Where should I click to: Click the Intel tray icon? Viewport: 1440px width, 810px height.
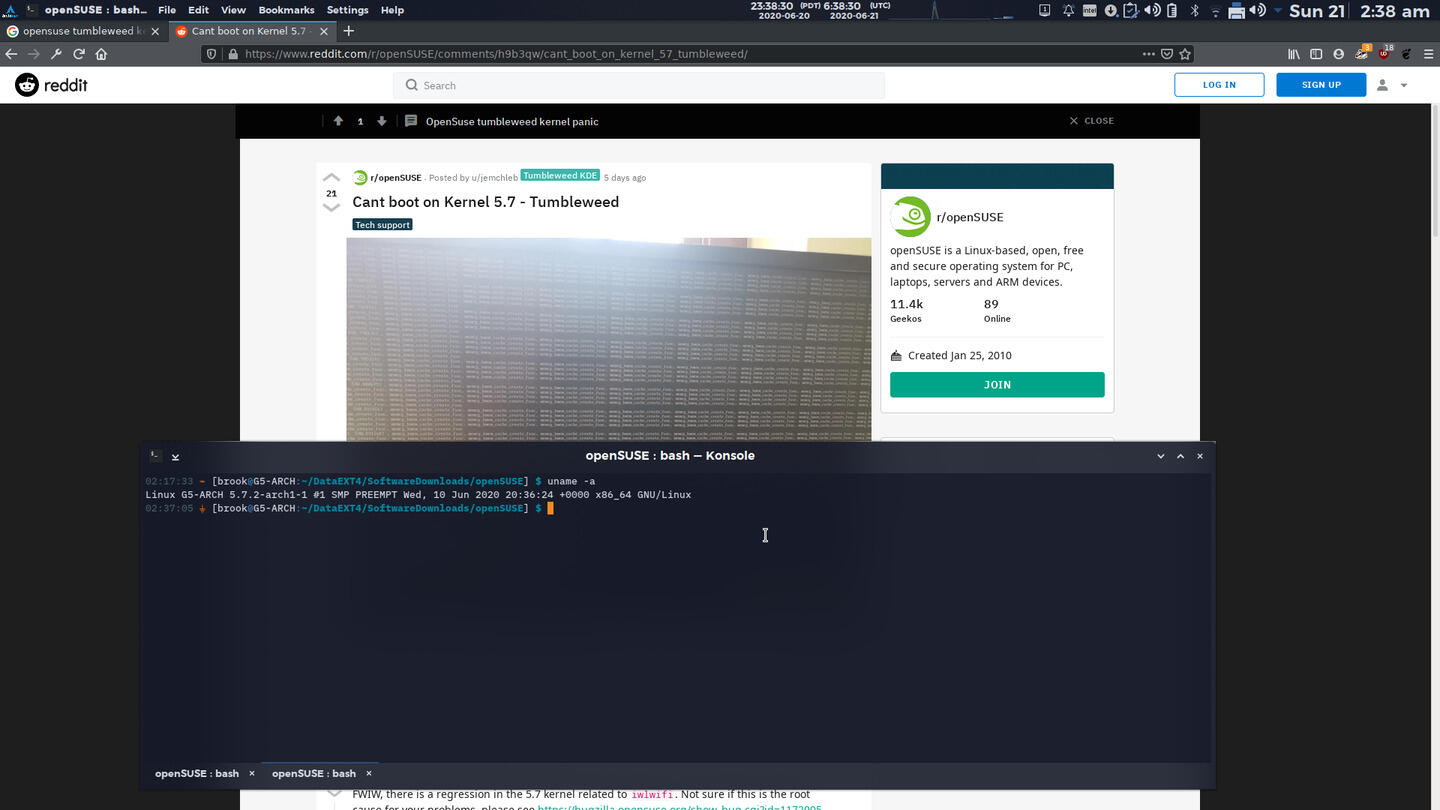[x=1089, y=10]
